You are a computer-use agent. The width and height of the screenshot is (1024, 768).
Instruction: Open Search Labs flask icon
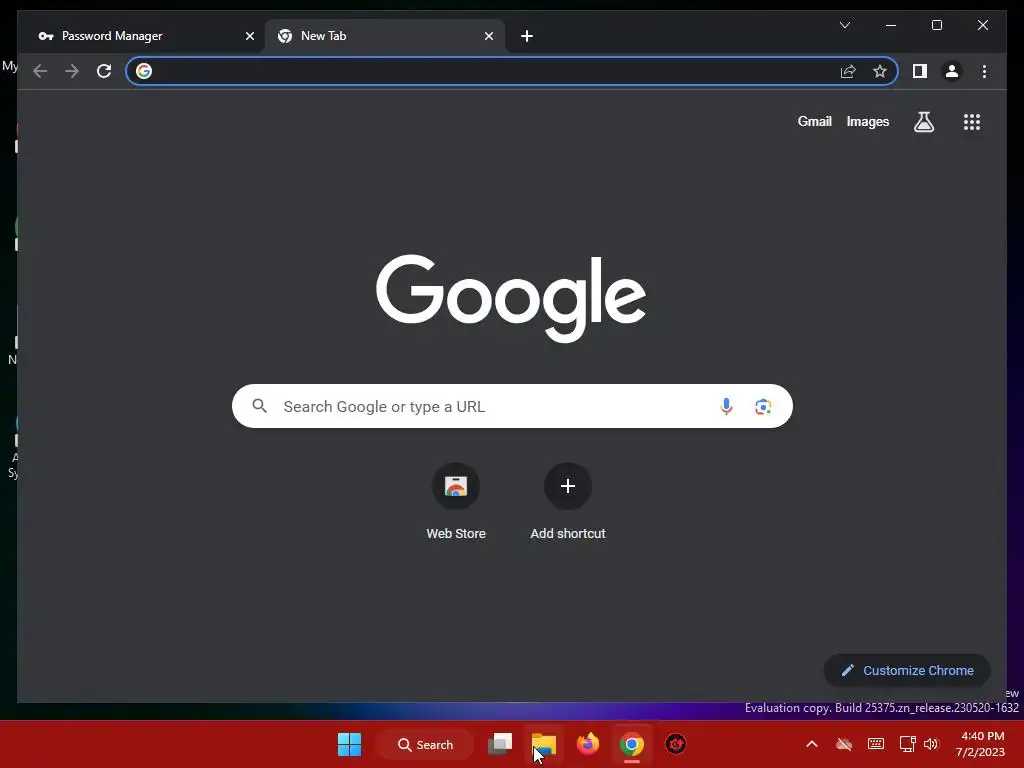pos(923,121)
